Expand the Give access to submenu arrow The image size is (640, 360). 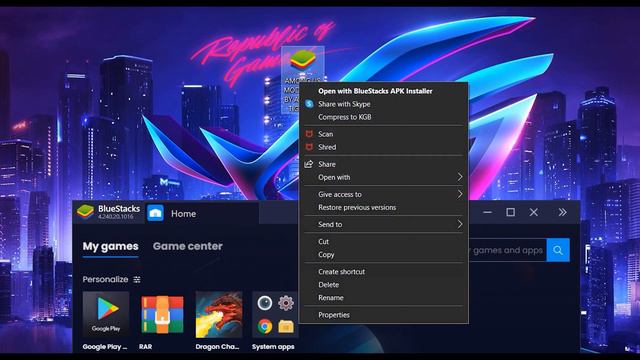coord(460,194)
